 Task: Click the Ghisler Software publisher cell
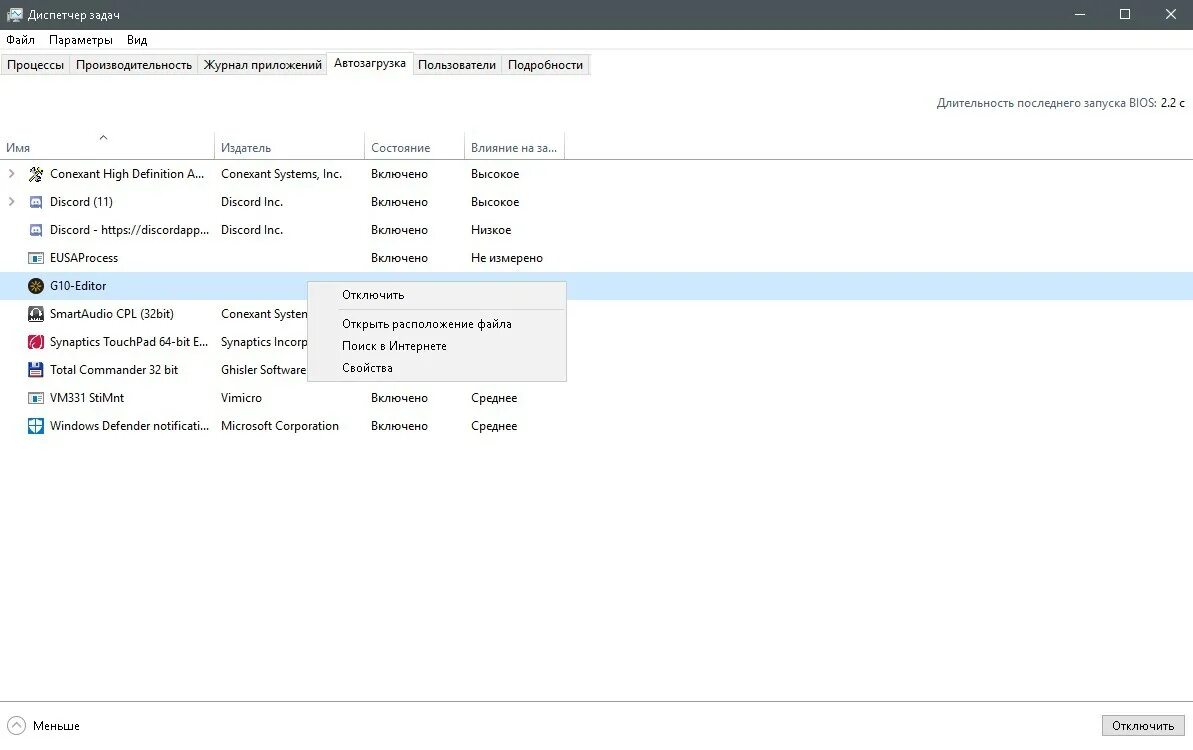click(263, 370)
